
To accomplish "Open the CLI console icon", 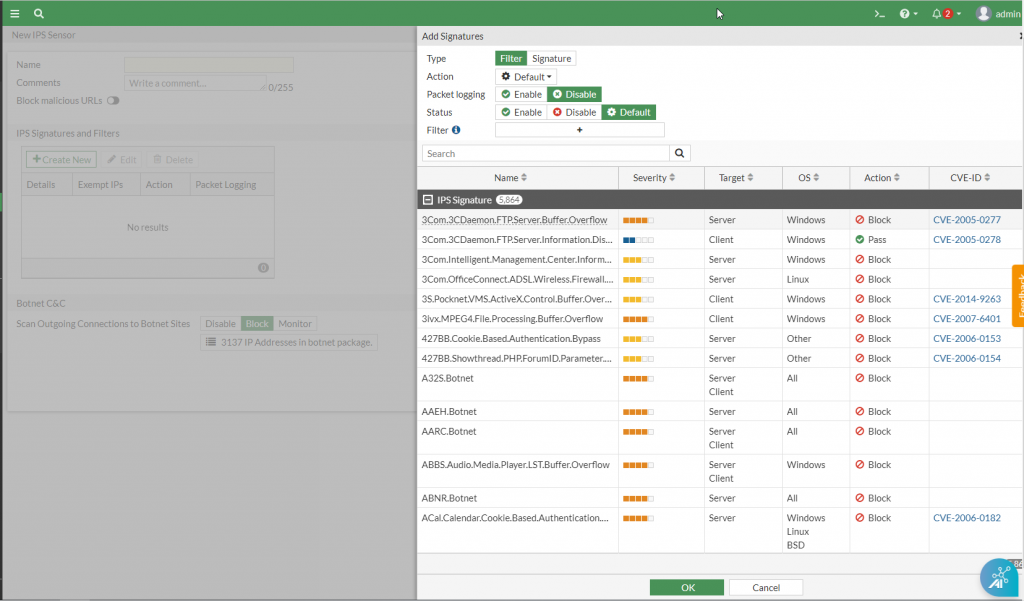I will pos(879,14).
